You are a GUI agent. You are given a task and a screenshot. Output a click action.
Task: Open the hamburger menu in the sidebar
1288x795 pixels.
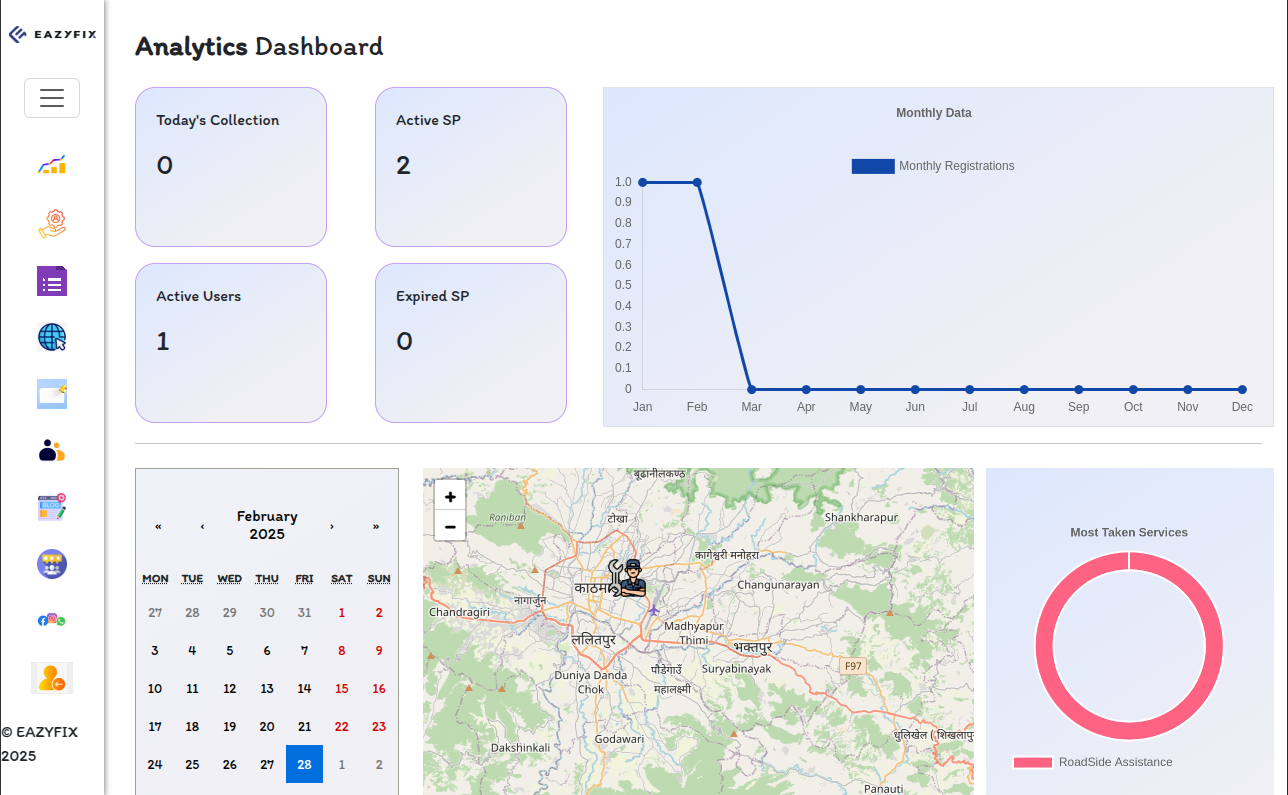(x=52, y=98)
